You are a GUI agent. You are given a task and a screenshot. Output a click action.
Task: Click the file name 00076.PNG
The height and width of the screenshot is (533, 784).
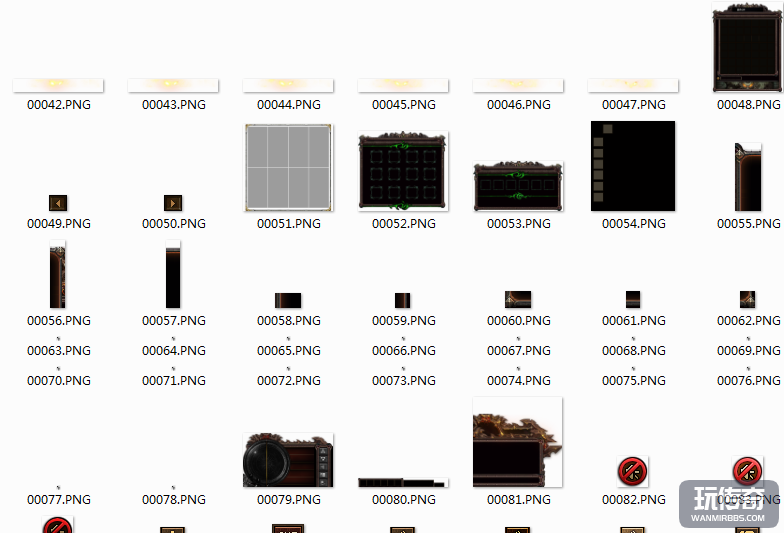point(749,380)
